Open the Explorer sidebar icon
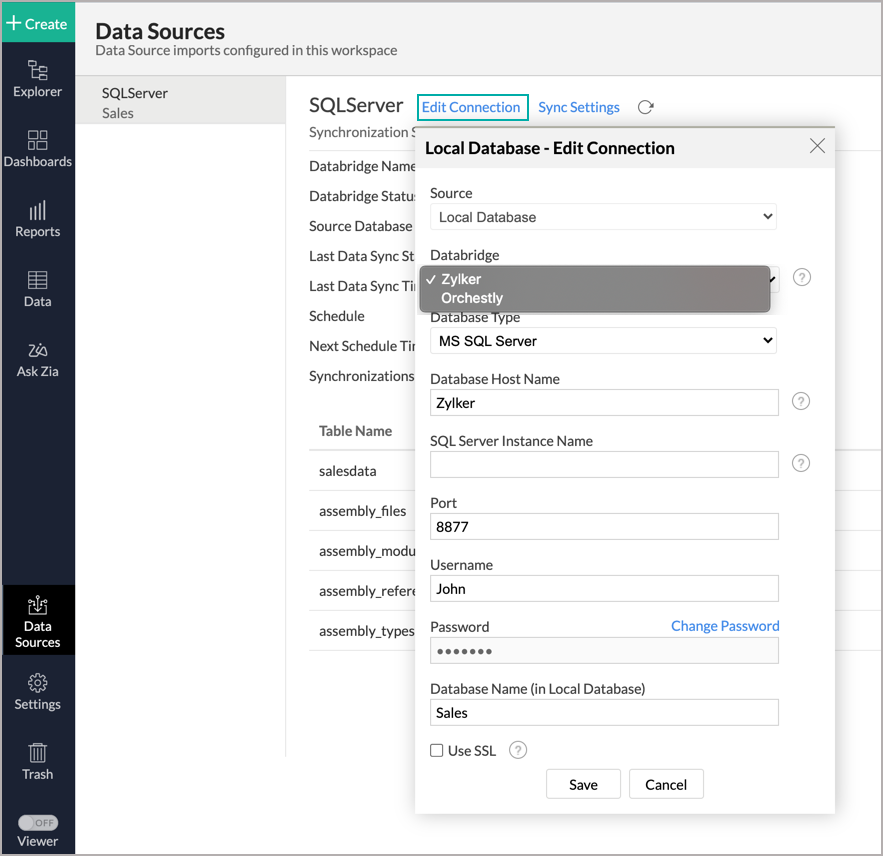 click(37, 79)
